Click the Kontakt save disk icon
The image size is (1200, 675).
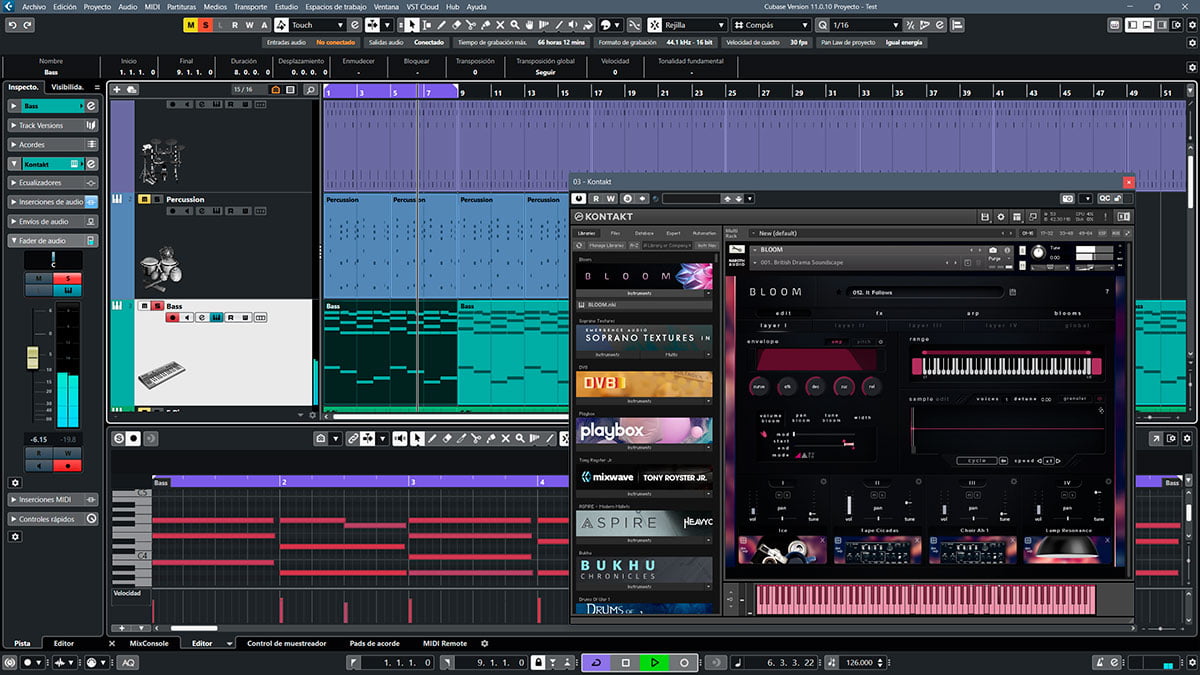coord(985,216)
